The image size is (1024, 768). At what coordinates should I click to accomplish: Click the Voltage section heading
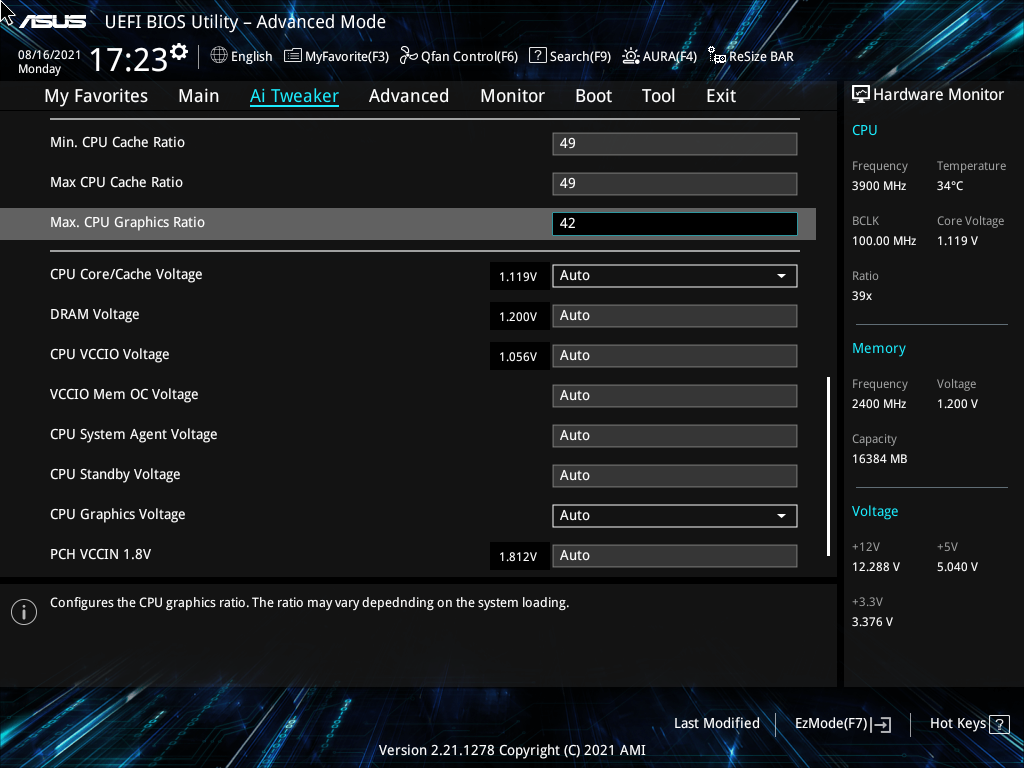click(x=875, y=511)
